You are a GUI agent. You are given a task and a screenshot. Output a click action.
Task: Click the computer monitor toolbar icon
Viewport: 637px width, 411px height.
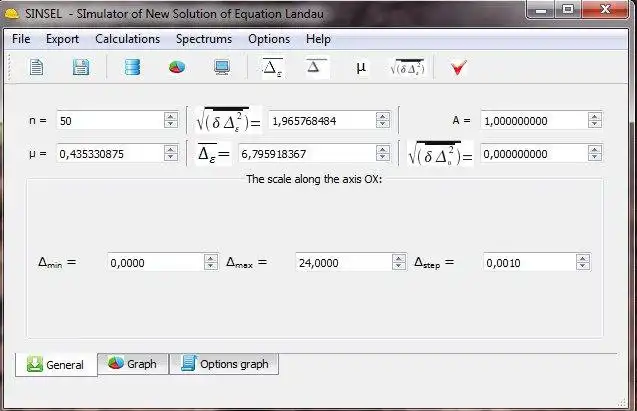point(222,67)
